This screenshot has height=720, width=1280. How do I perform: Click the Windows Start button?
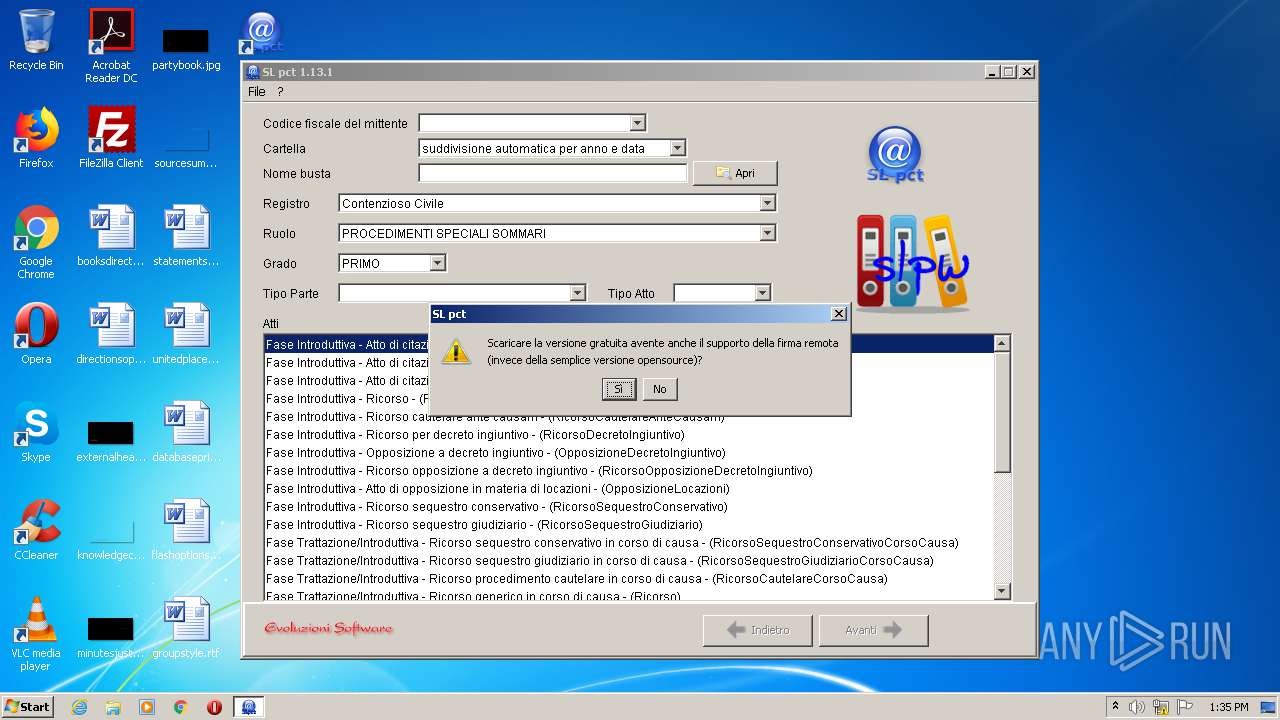point(28,706)
